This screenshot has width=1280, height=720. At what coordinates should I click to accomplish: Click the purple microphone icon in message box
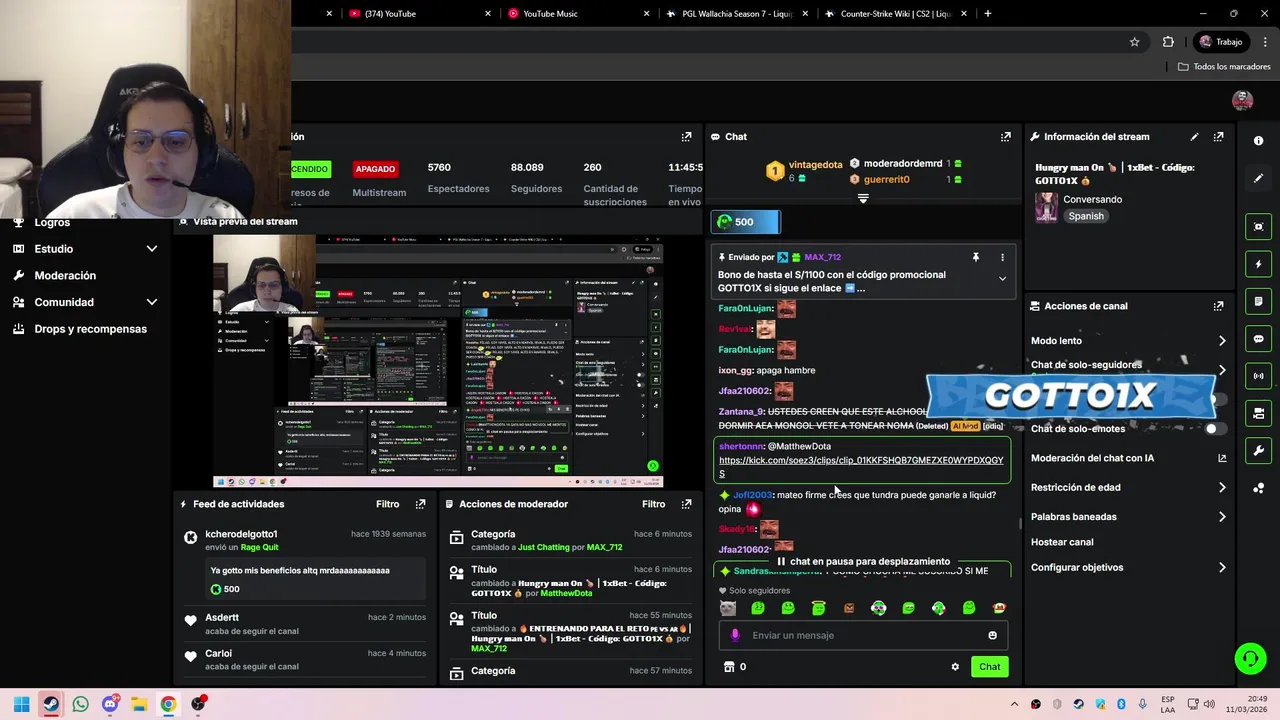pos(735,635)
